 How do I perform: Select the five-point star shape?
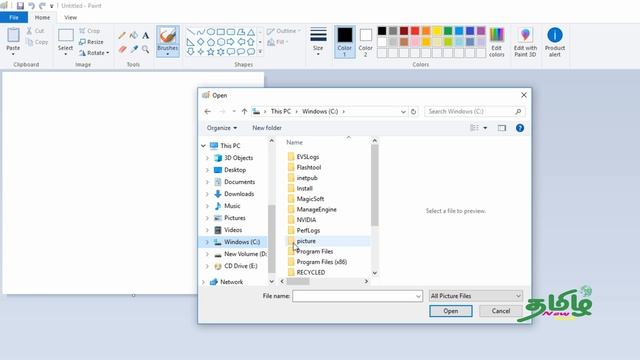click(x=211, y=52)
